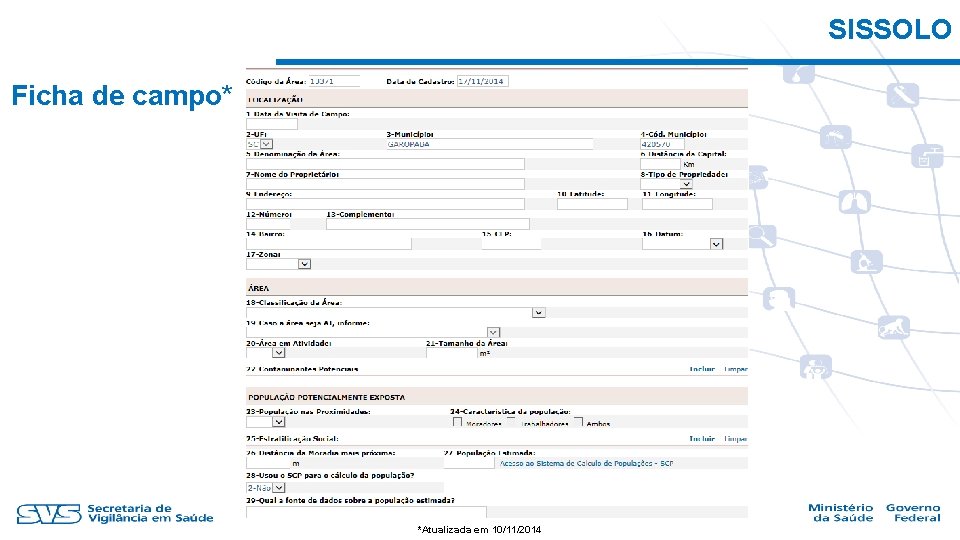This screenshot has width=960, height=540.
Task: Click Incluir next to Contaminantes Potenciais
Action: click(x=702, y=369)
